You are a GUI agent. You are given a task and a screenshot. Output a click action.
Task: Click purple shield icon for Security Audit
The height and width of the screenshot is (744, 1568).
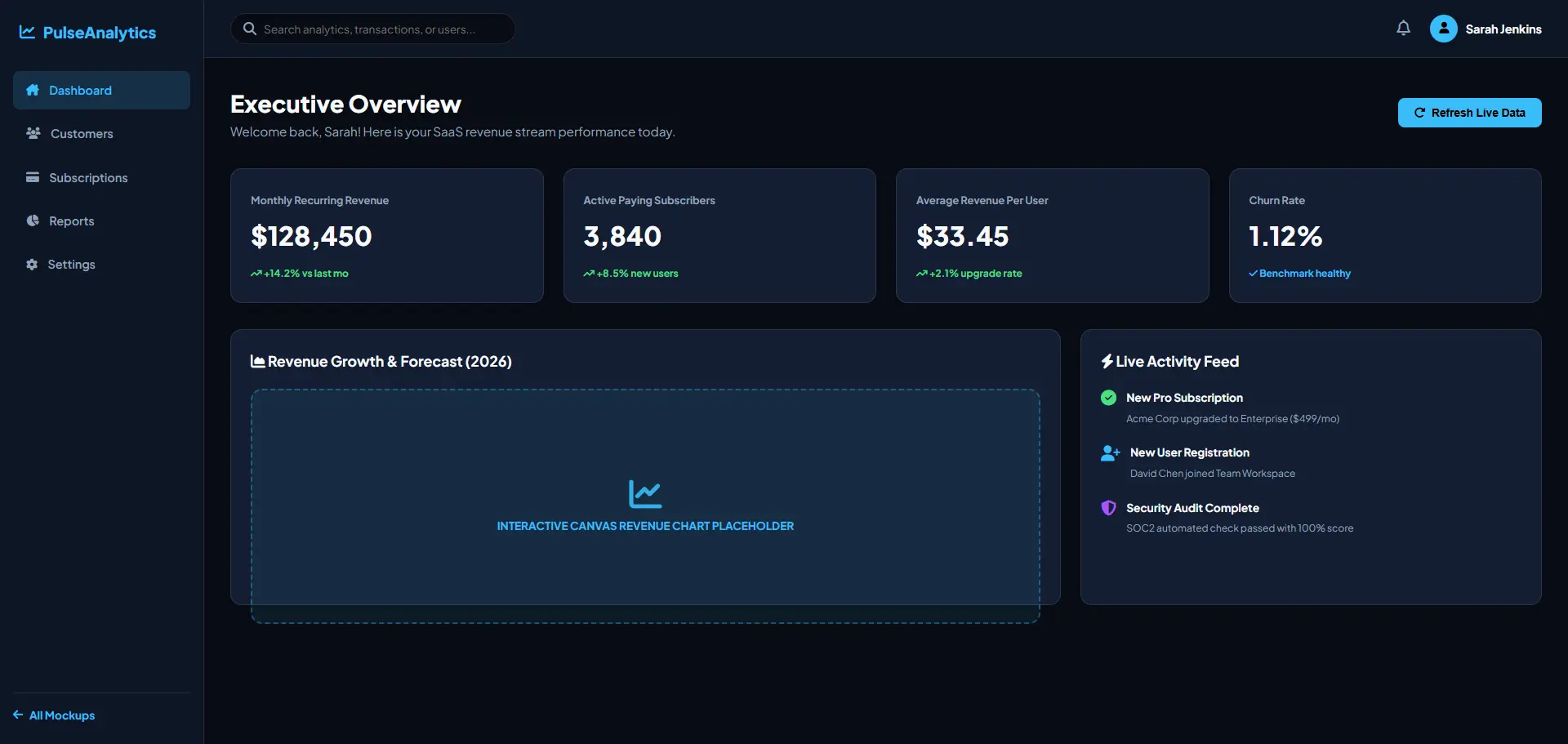click(1108, 508)
